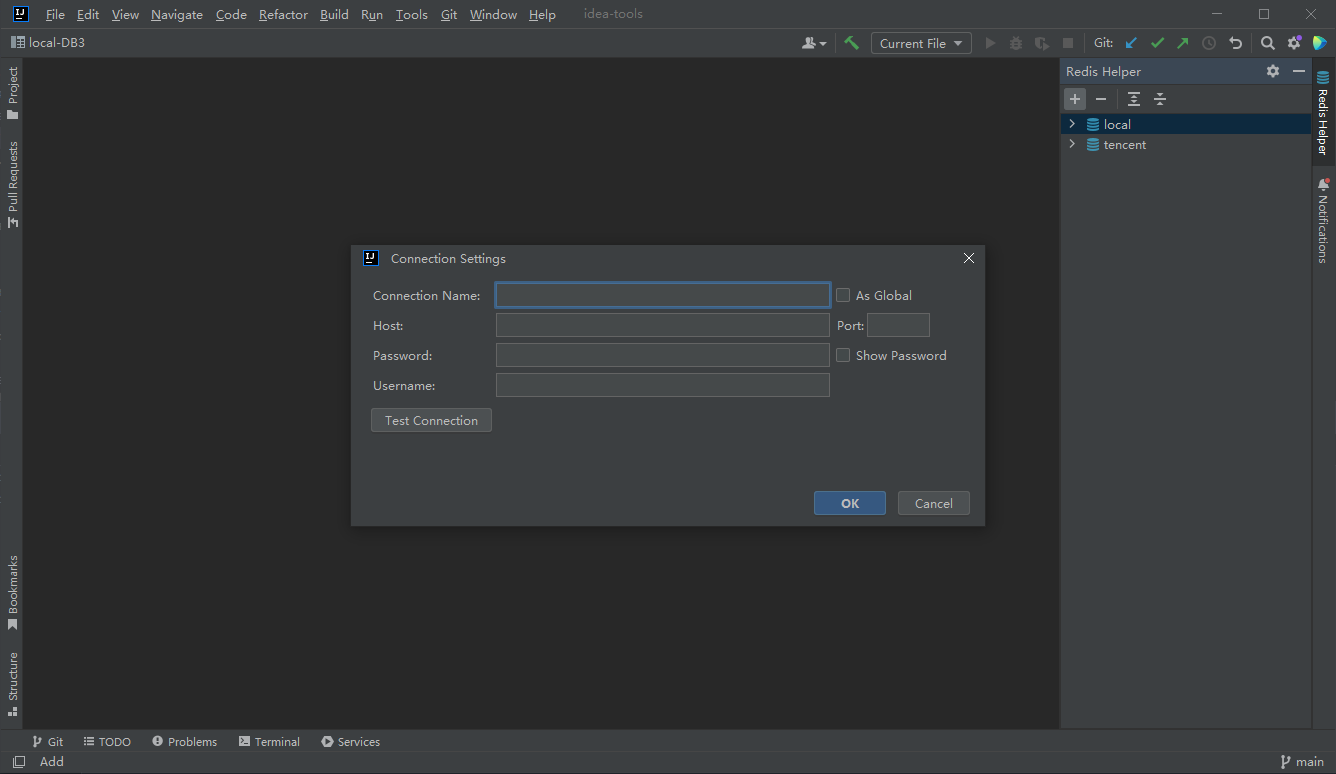Viewport: 1336px width, 774px height.
Task: Open Git Show History clock icon
Action: [x=1209, y=43]
